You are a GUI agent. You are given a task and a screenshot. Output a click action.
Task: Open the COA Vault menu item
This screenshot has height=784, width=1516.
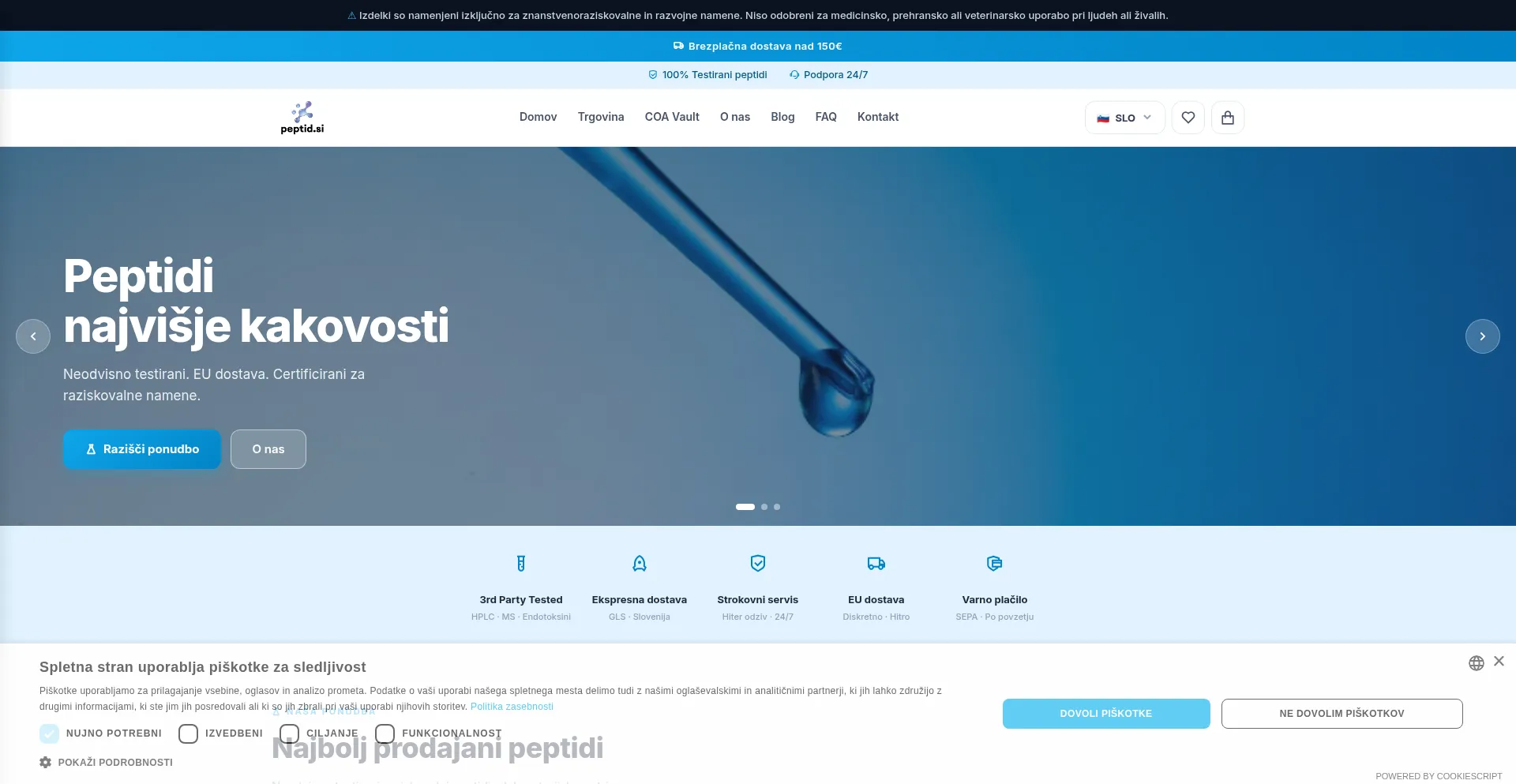(672, 117)
